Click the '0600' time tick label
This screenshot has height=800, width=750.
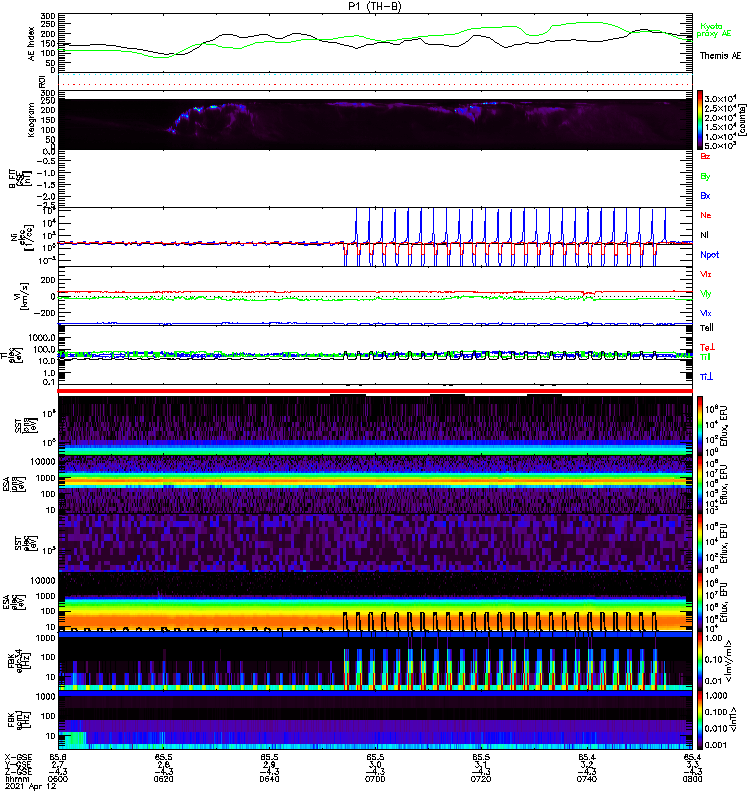coord(58,779)
